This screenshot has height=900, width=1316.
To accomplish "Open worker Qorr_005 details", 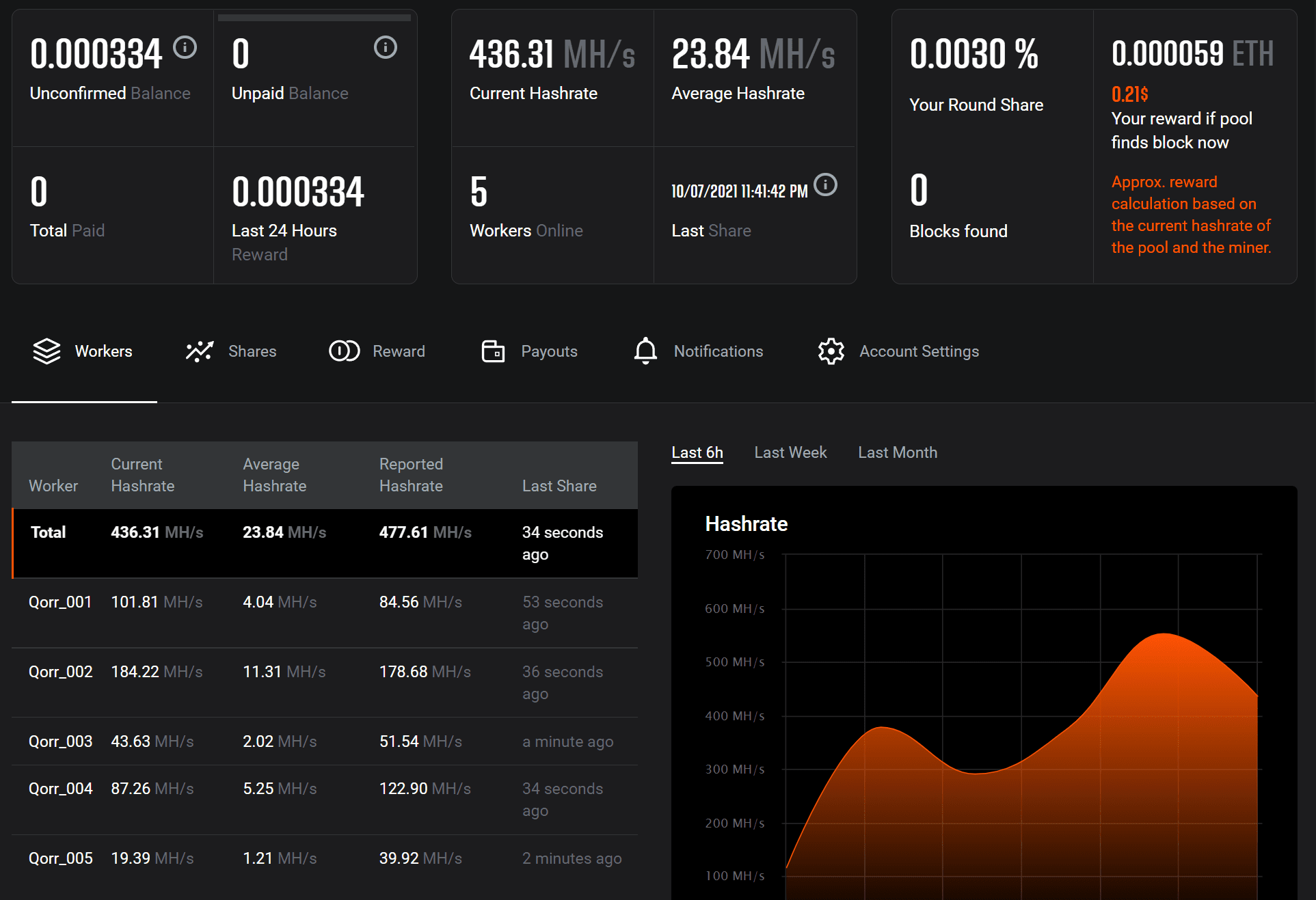I will (60, 858).
